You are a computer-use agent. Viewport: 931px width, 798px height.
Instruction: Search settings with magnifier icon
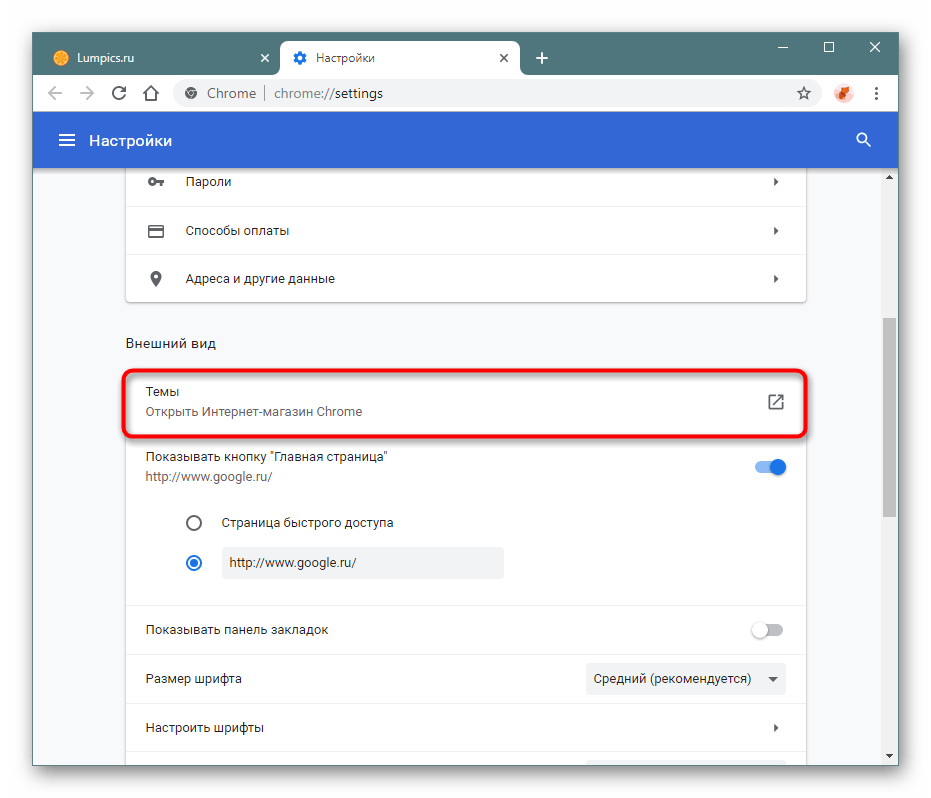click(863, 140)
